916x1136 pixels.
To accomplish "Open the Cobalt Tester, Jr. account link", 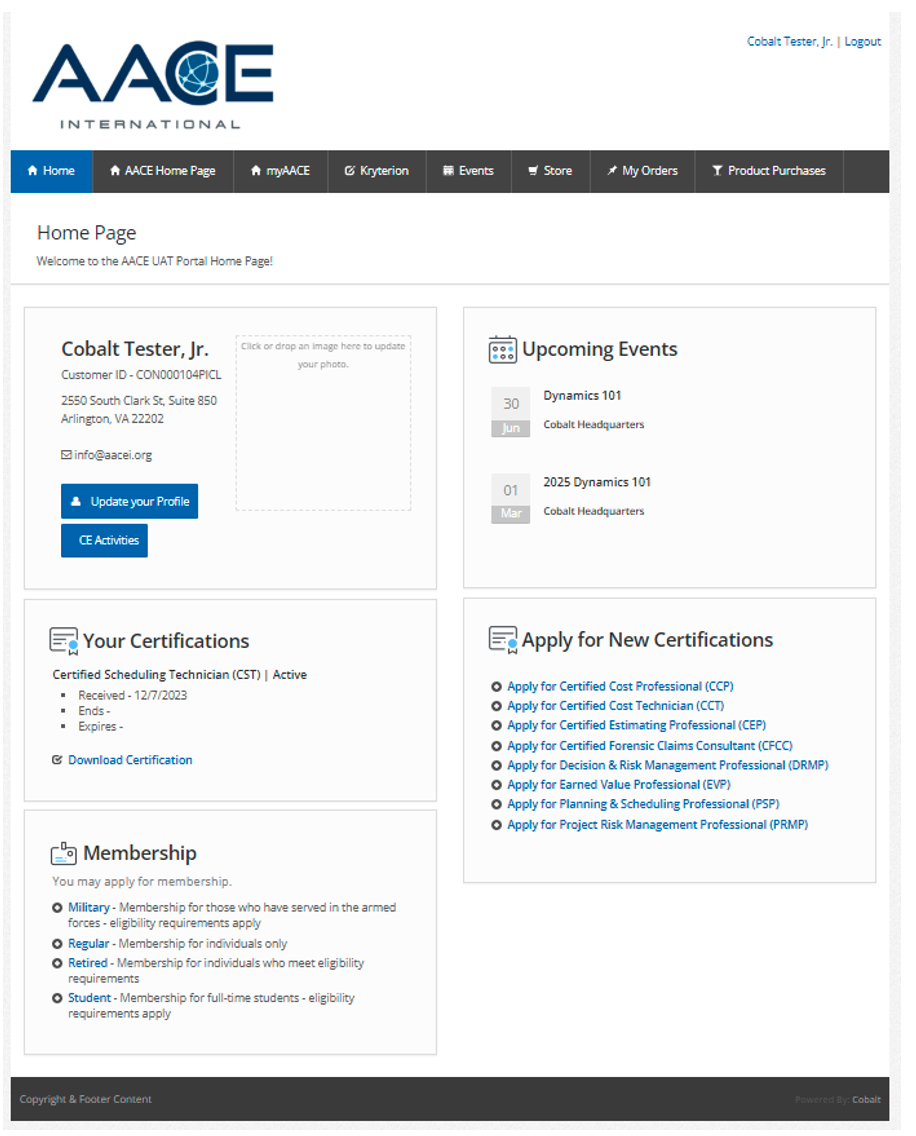I will [x=790, y=42].
